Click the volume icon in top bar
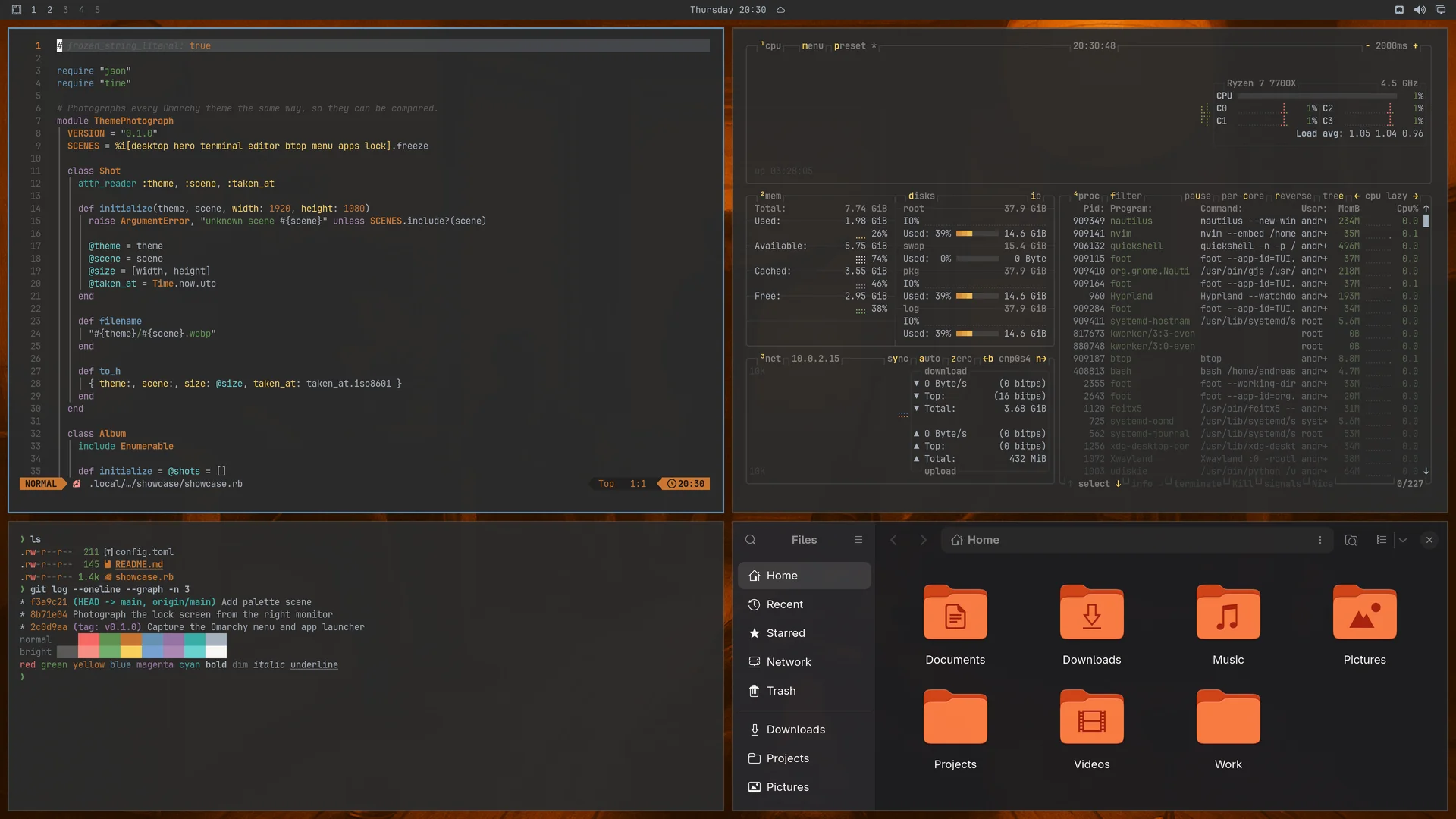 click(x=1420, y=10)
